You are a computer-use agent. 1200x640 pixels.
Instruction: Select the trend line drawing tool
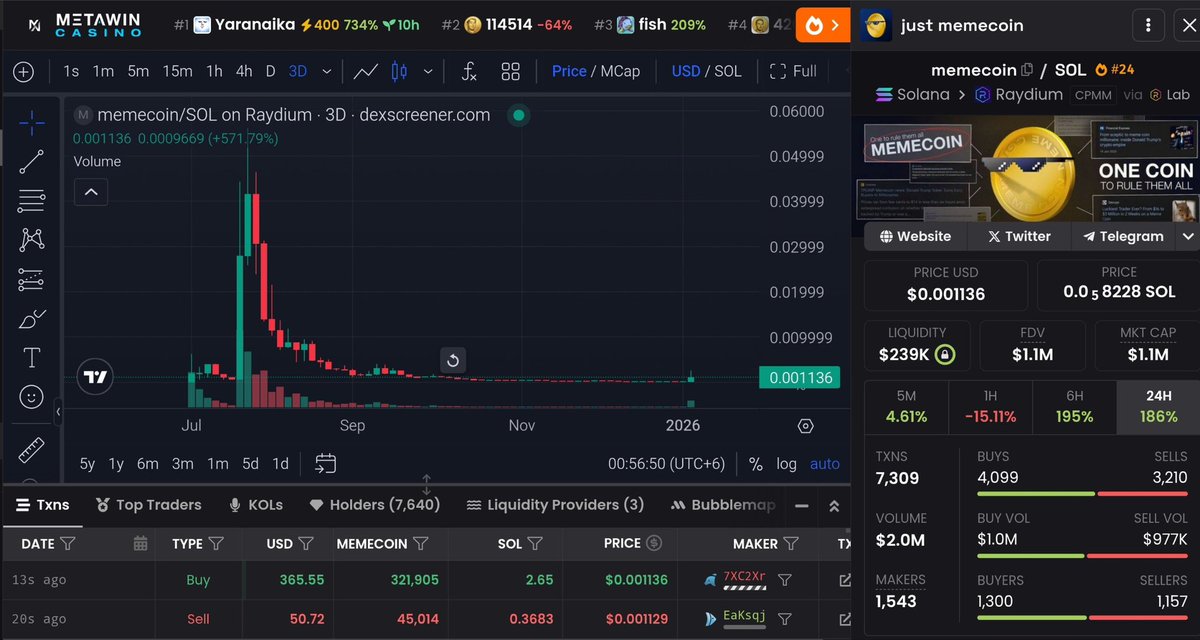coord(31,161)
